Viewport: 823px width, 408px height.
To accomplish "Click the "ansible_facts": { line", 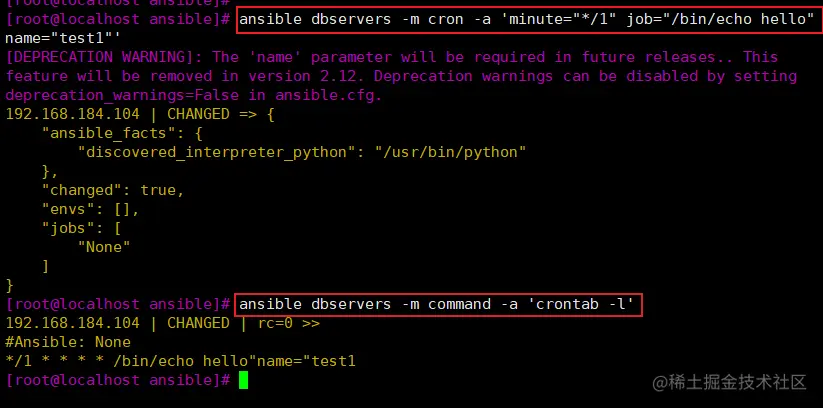I will 122,133.
